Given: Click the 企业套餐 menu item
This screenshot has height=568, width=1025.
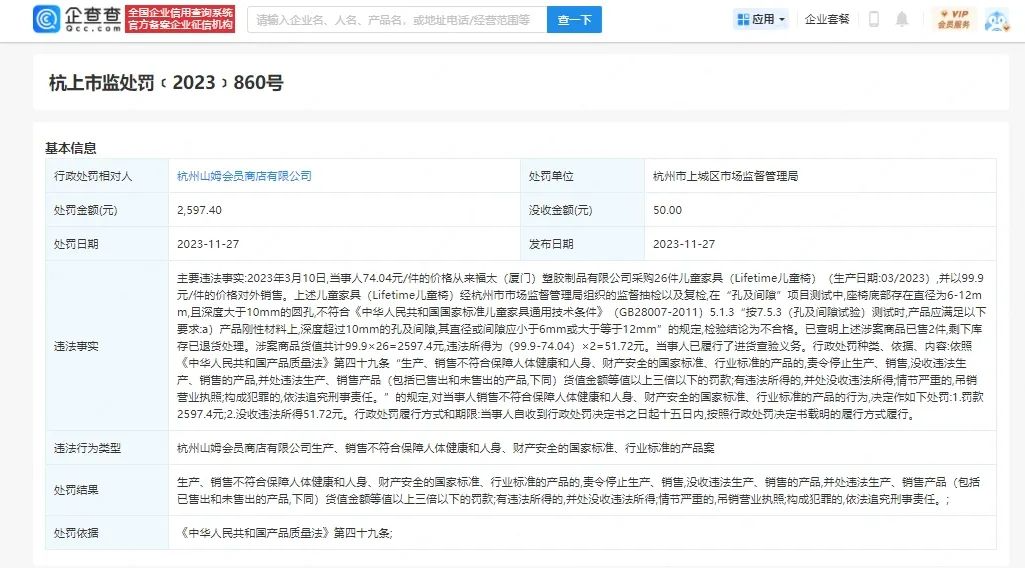Looking at the screenshot, I should (827, 19).
